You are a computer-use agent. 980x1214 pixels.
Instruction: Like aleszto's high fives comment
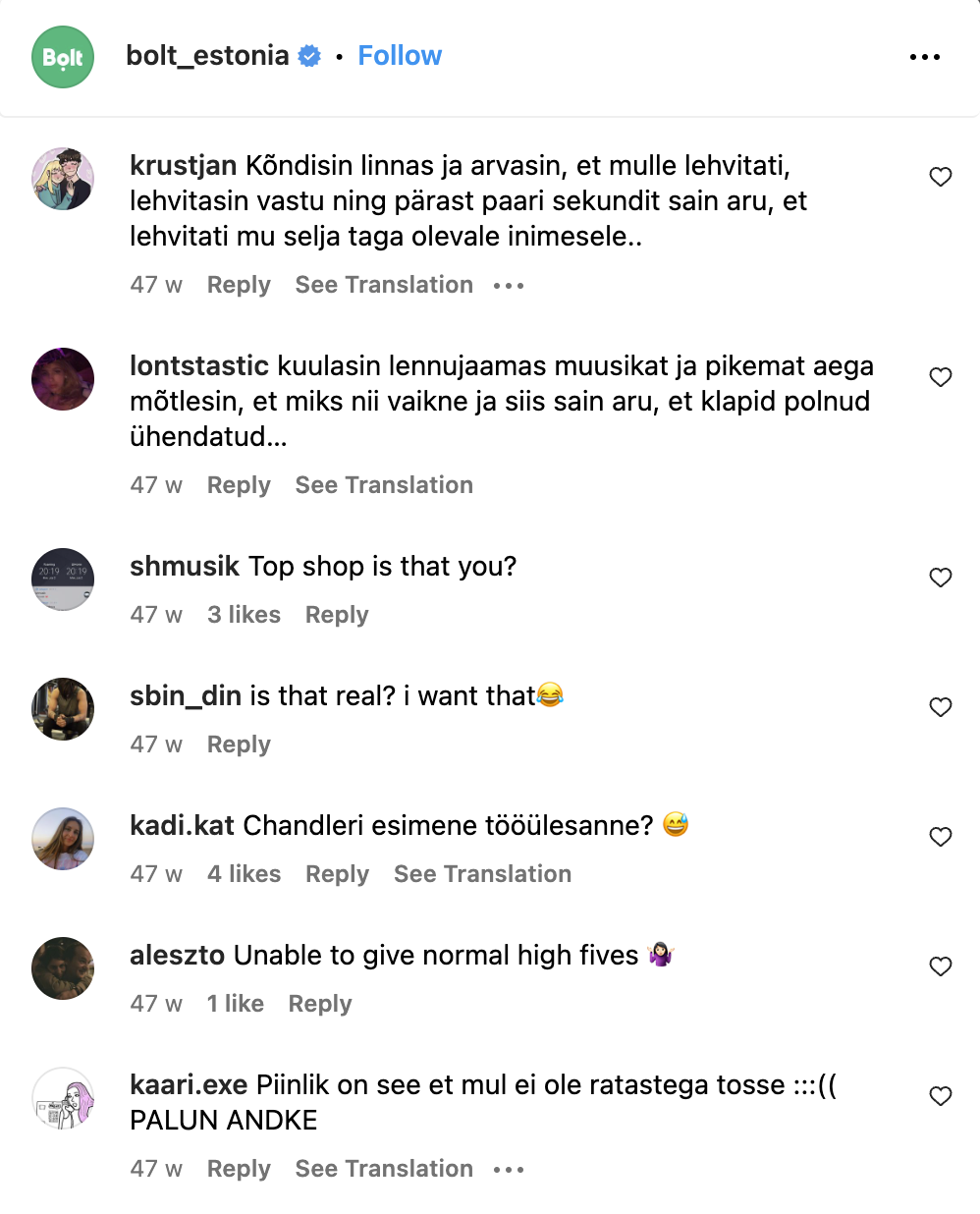pos(940,966)
